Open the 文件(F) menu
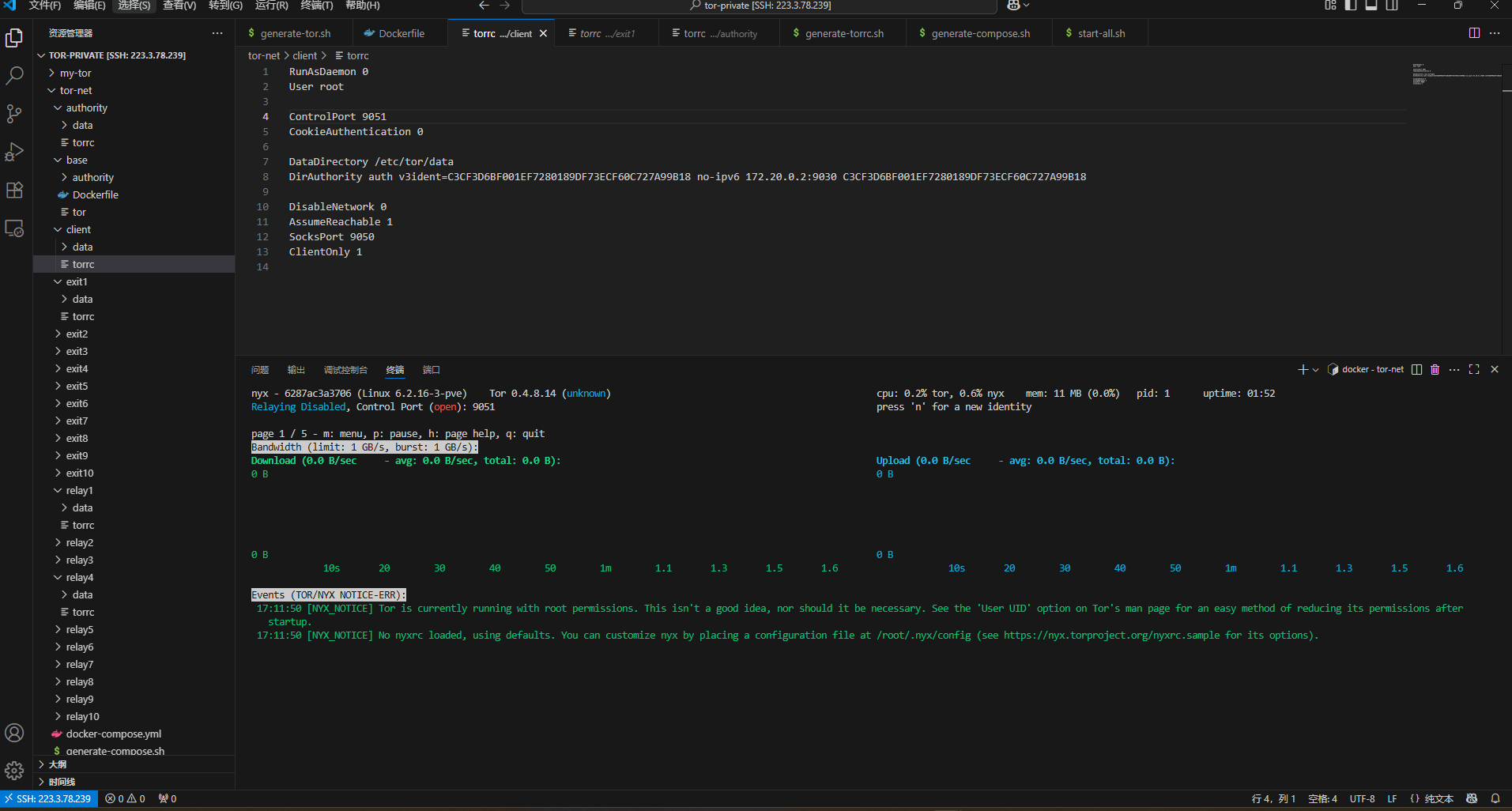Image resolution: width=1512 pixels, height=811 pixels. tap(44, 6)
